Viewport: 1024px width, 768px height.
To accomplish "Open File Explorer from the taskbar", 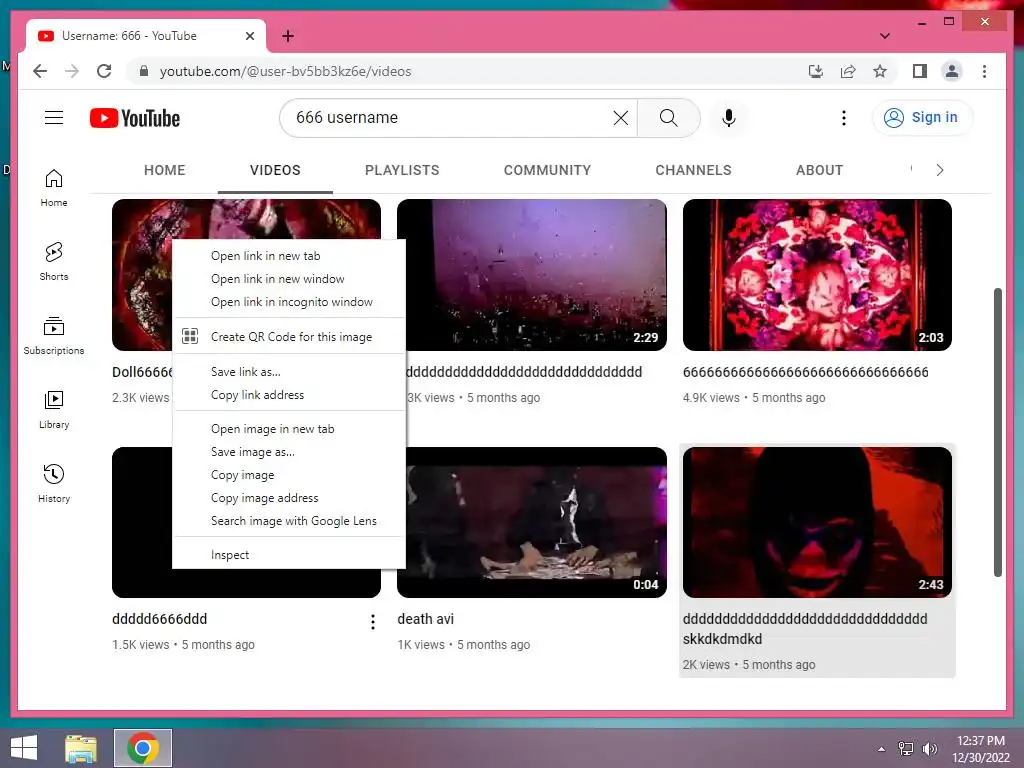I will click(x=81, y=748).
